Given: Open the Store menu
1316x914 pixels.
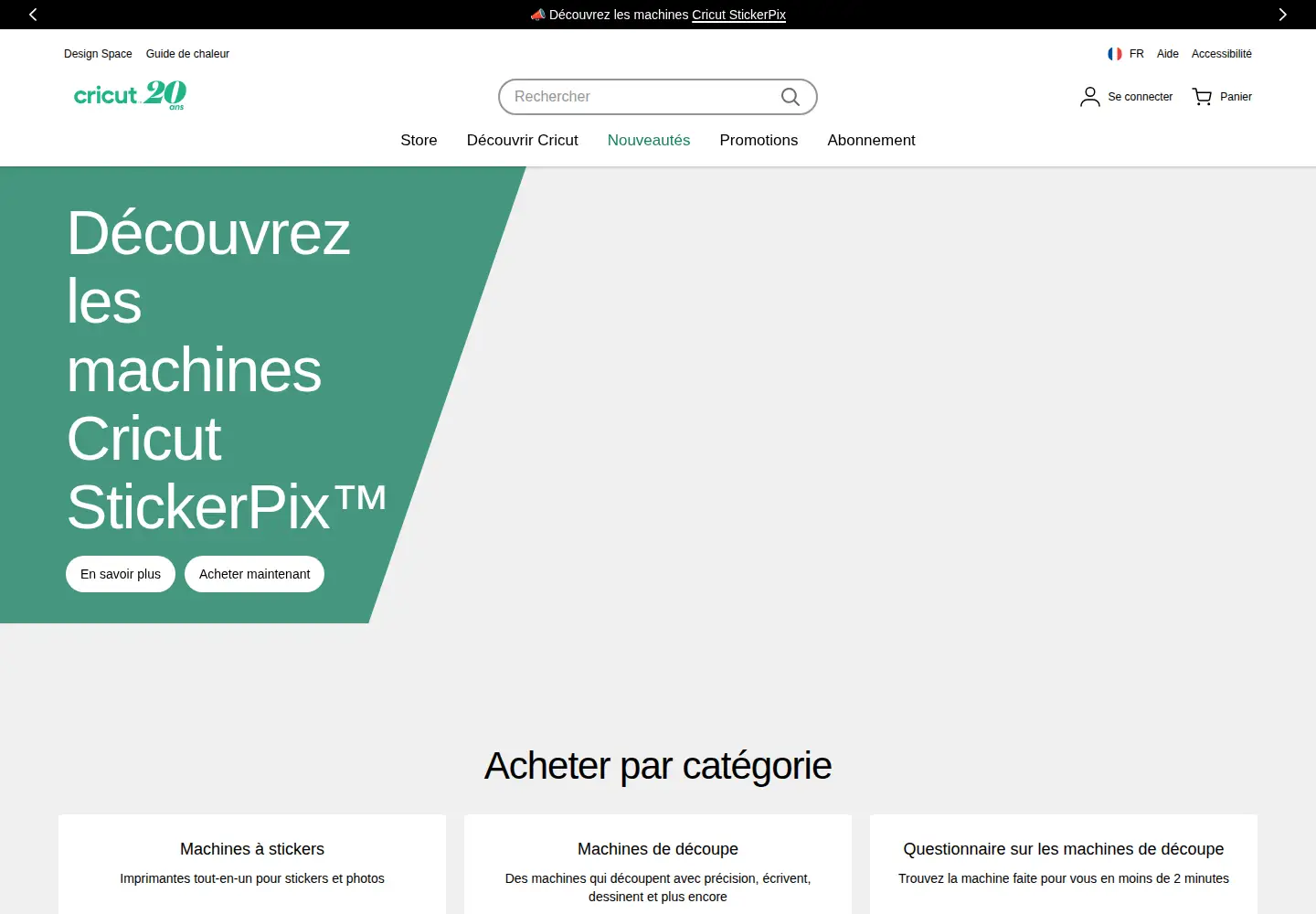Looking at the screenshot, I should click(419, 140).
